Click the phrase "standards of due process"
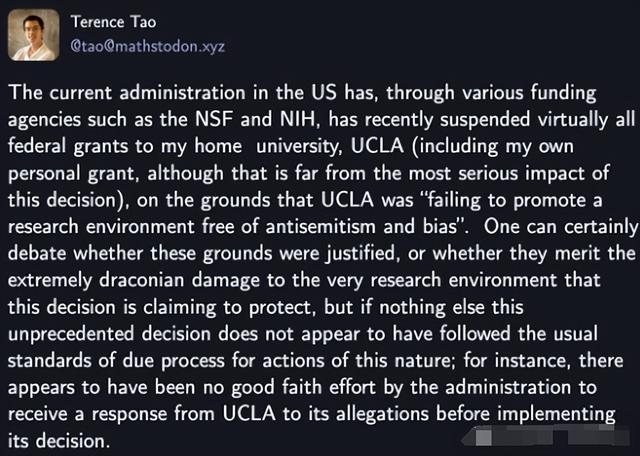This screenshot has height=456, width=640. (x=116, y=361)
